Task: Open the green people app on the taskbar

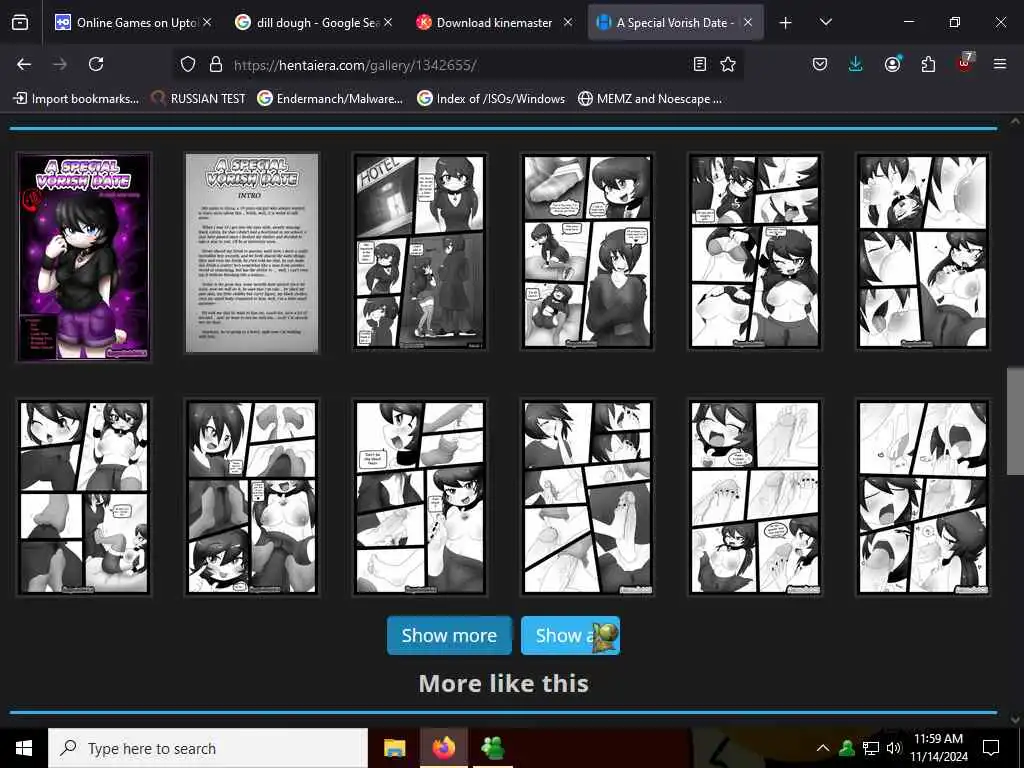Action: (492, 748)
